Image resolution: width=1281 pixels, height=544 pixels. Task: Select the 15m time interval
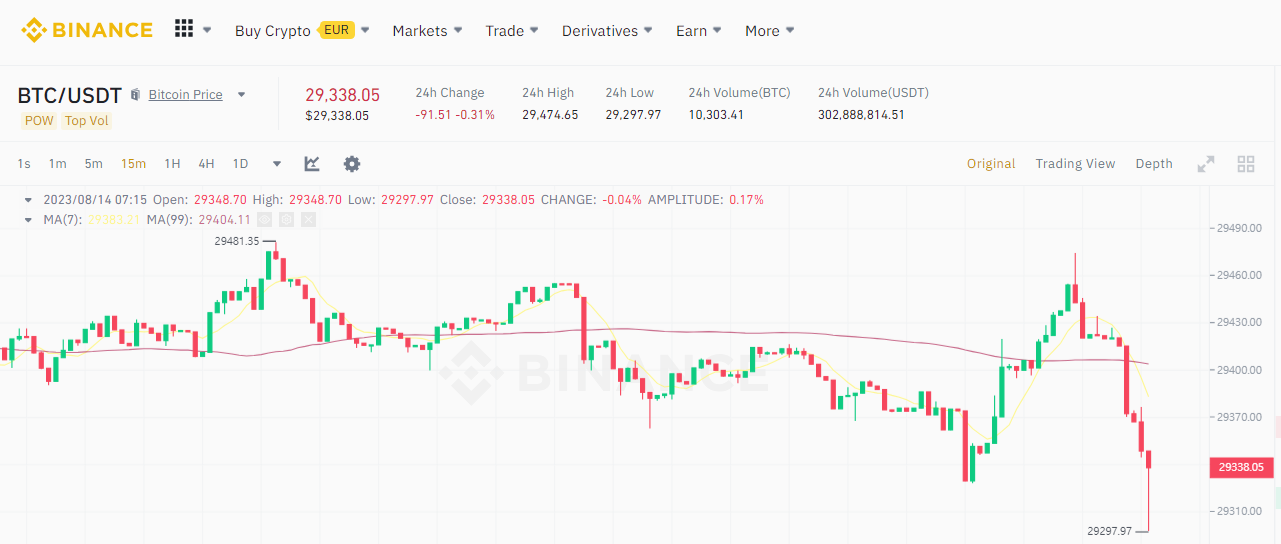[x=133, y=164]
